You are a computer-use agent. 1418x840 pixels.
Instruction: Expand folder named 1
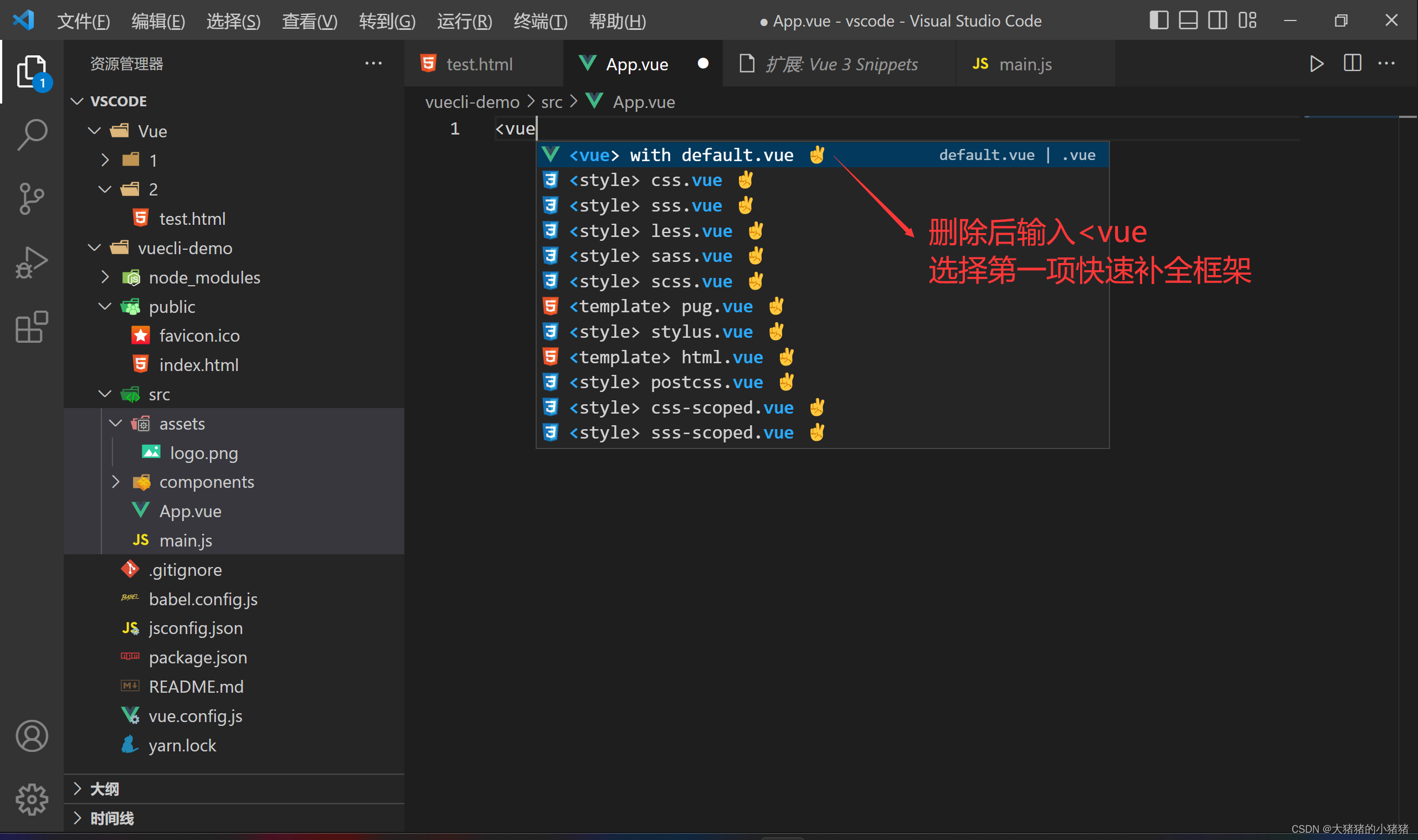pos(105,160)
